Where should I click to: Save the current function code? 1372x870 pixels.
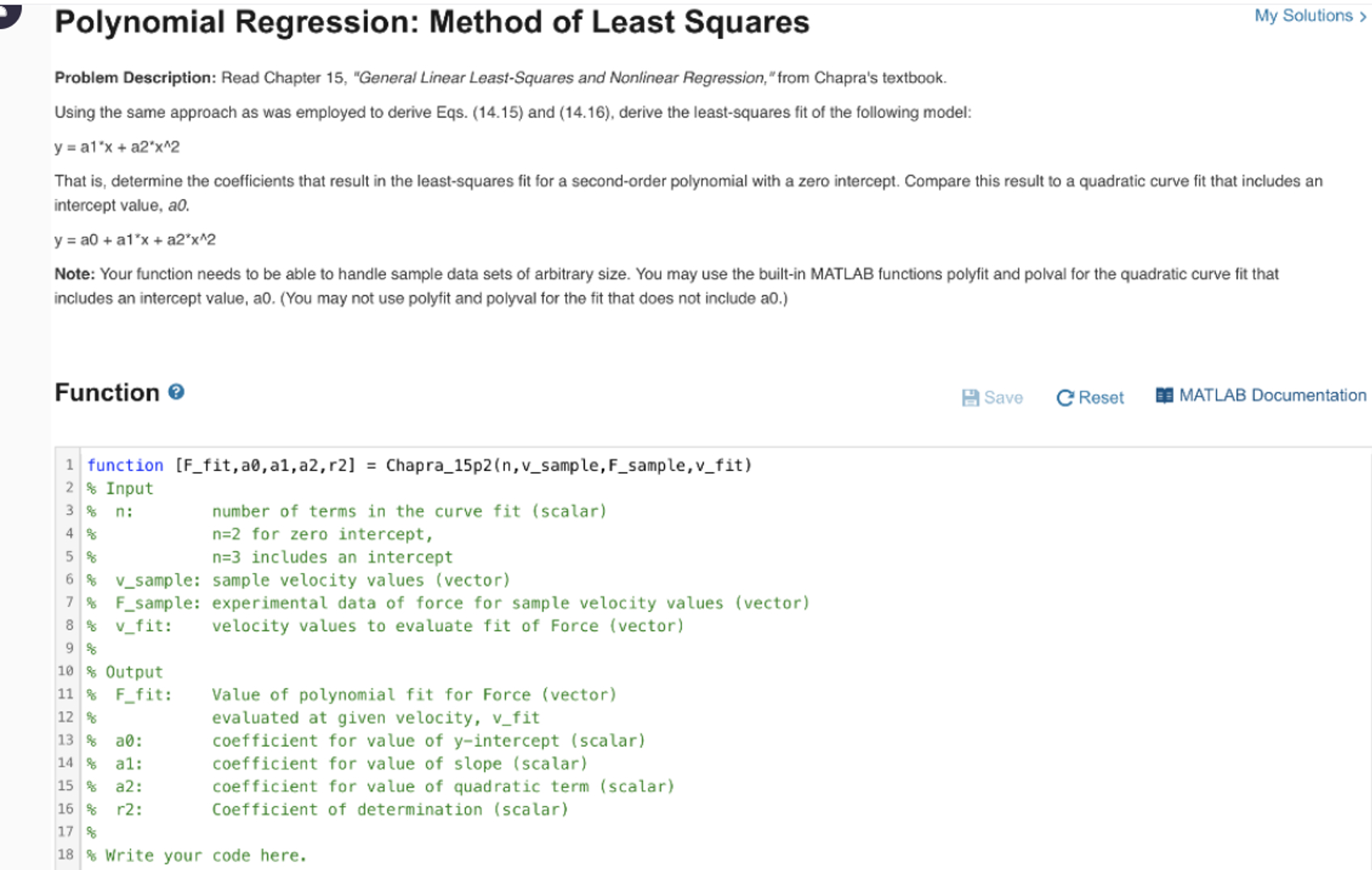pos(992,397)
